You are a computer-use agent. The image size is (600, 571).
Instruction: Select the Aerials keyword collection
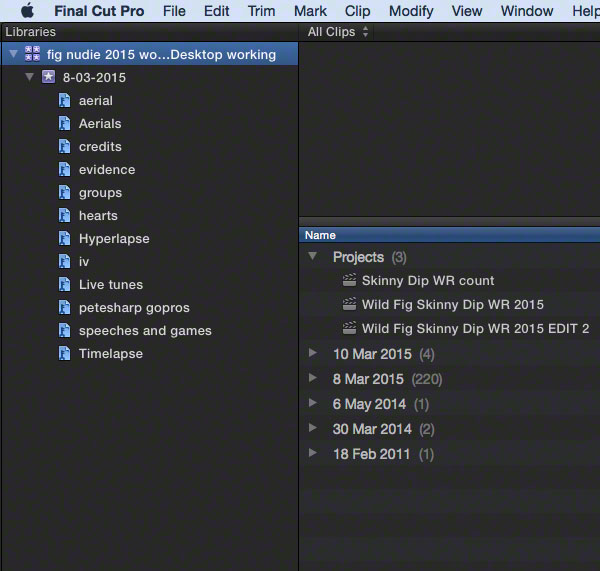pyautogui.click(x=100, y=124)
